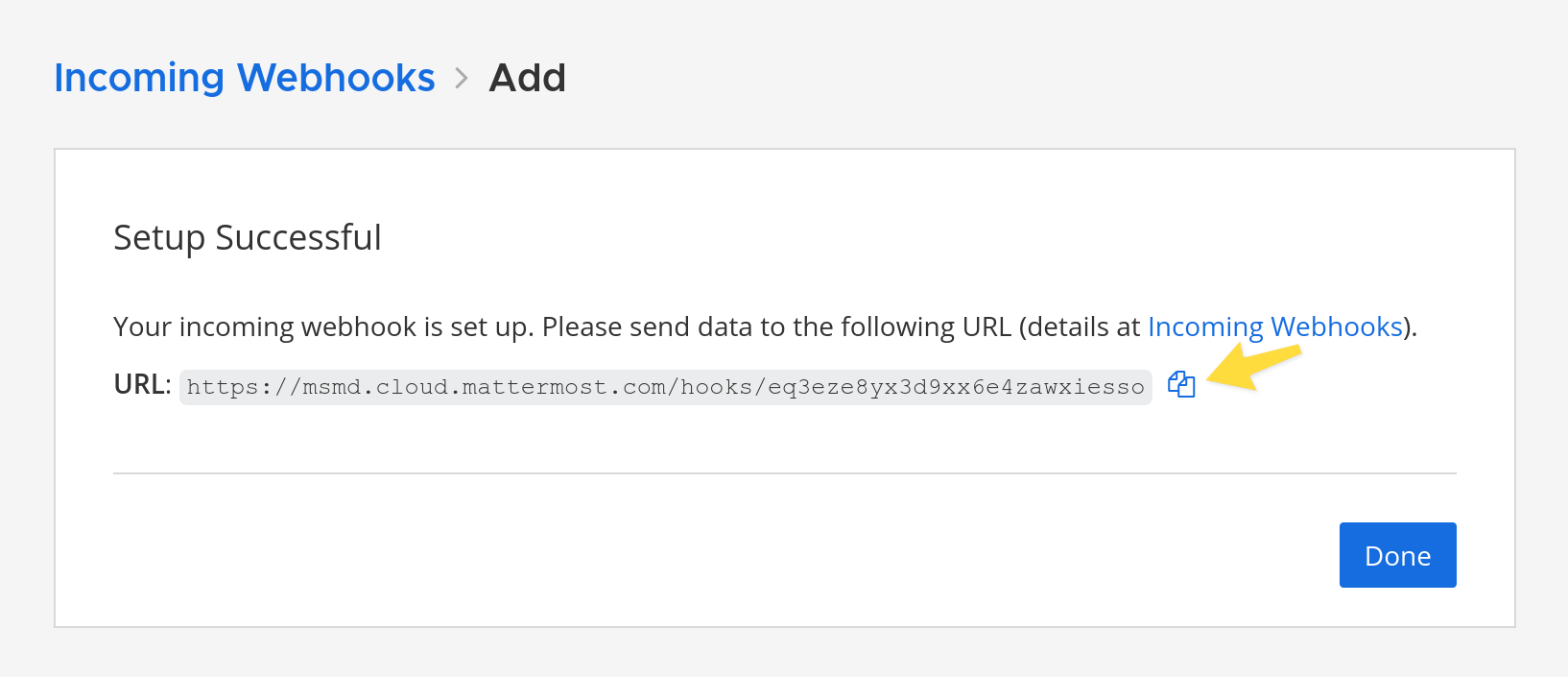Select Incoming Webhooks in the page header
This screenshot has width=1568, height=677.
click(244, 77)
